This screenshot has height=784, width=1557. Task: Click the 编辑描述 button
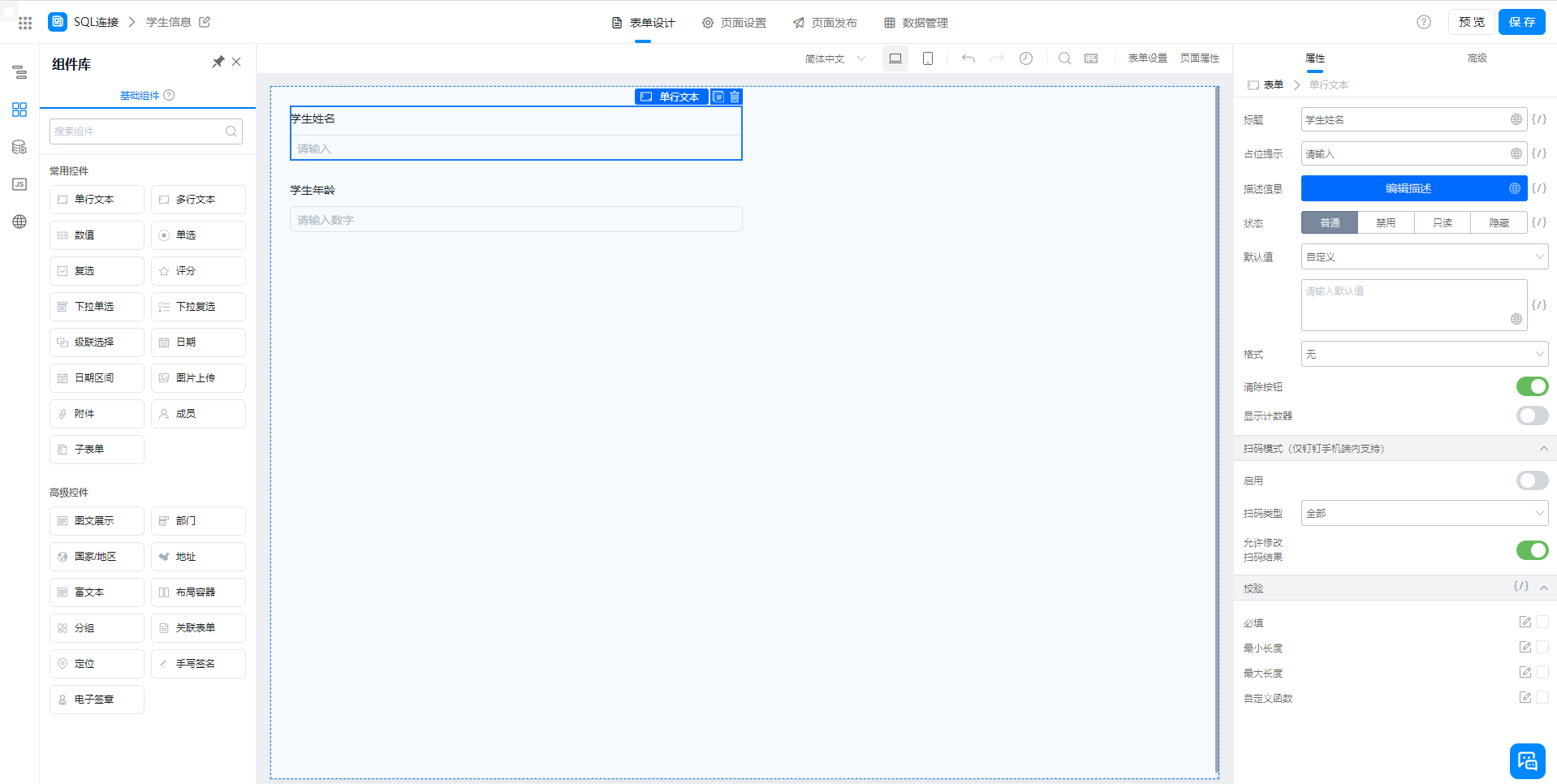tap(1414, 188)
